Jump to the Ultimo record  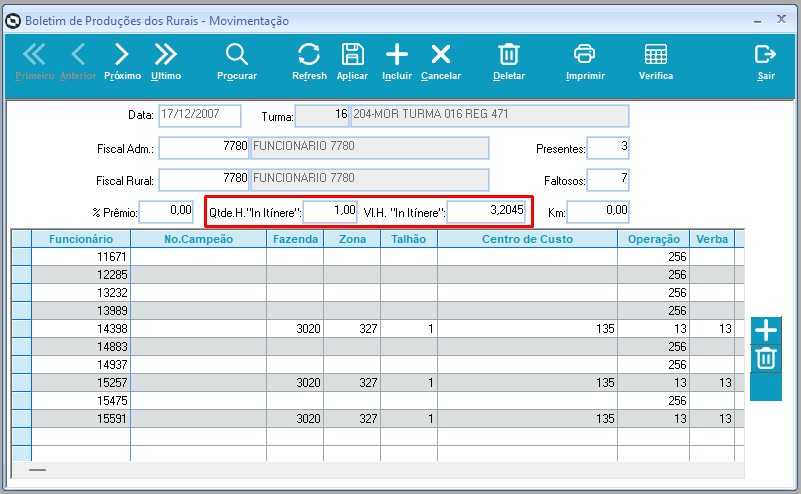pyautogui.click(x=166, y=62)
